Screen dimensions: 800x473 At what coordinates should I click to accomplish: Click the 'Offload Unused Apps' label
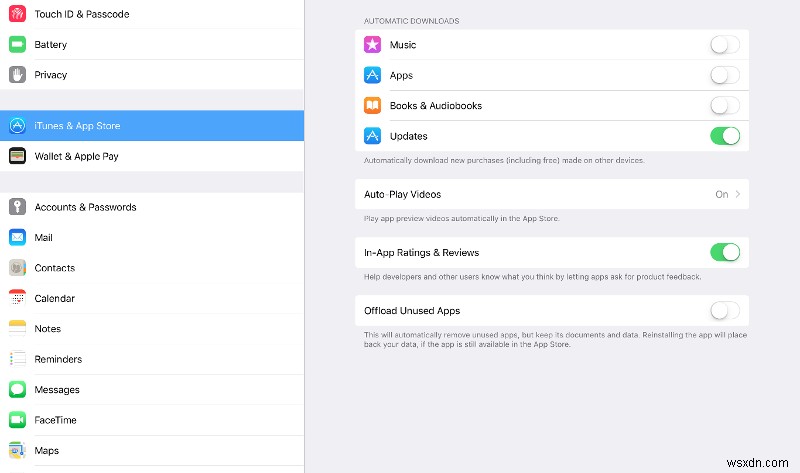pos(412,311)
